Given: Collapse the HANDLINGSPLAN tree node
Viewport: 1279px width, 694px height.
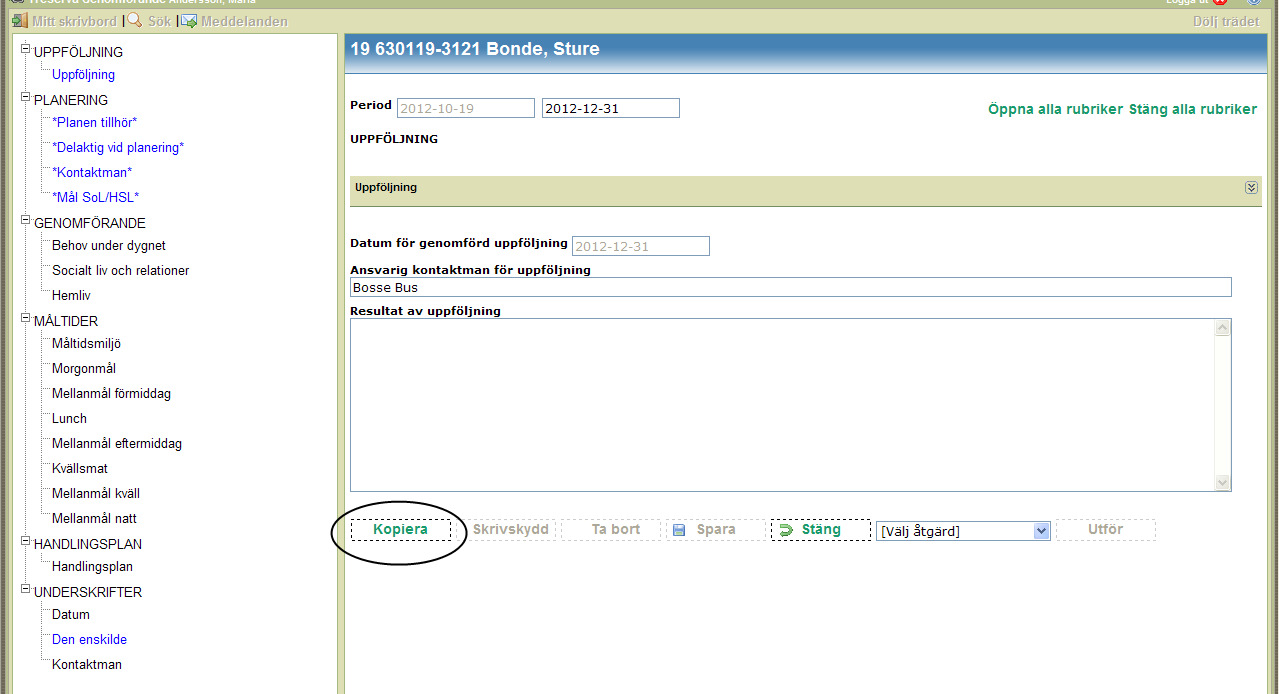Looking at the screenshot, I should pyautogui.click(x=26, y=541).
